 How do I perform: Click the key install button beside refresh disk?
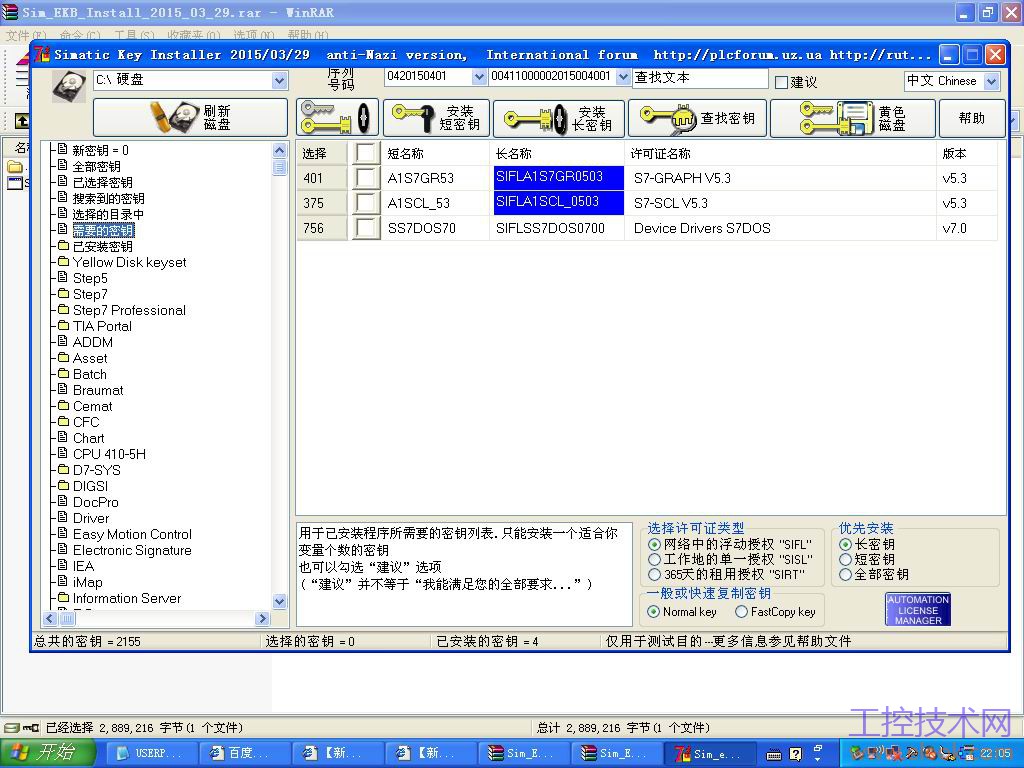tap(337, 118)
